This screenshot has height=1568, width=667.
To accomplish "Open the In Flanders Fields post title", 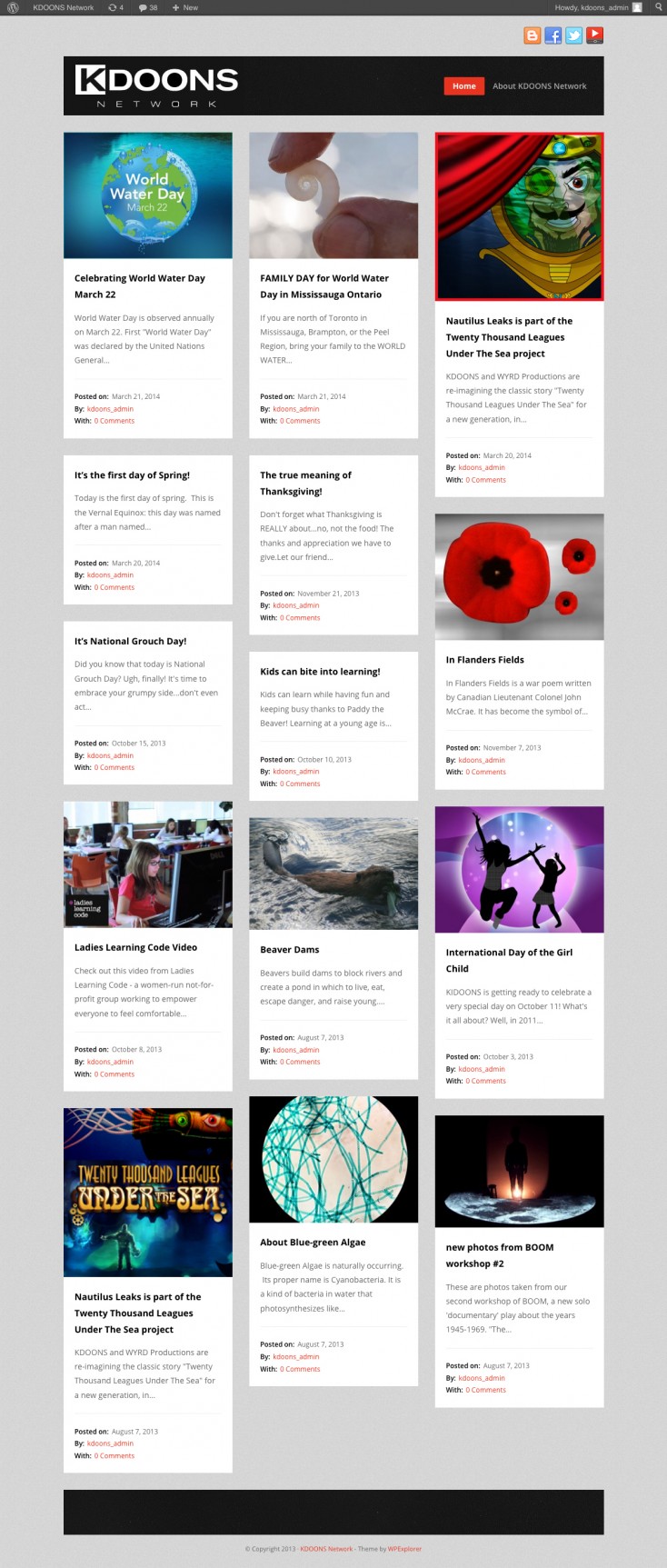I will coord(484,660).
